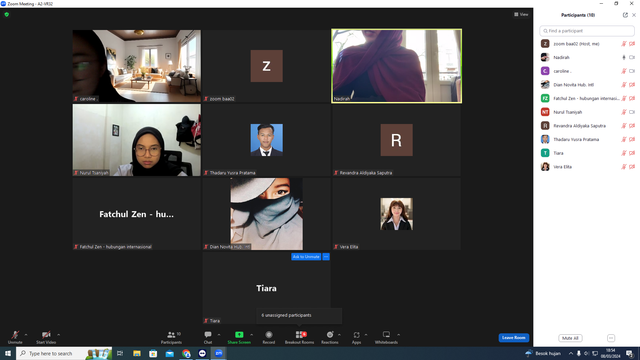Select Nadirah's highlighted video tile
The image size is (640, 360).
(396, 66)
